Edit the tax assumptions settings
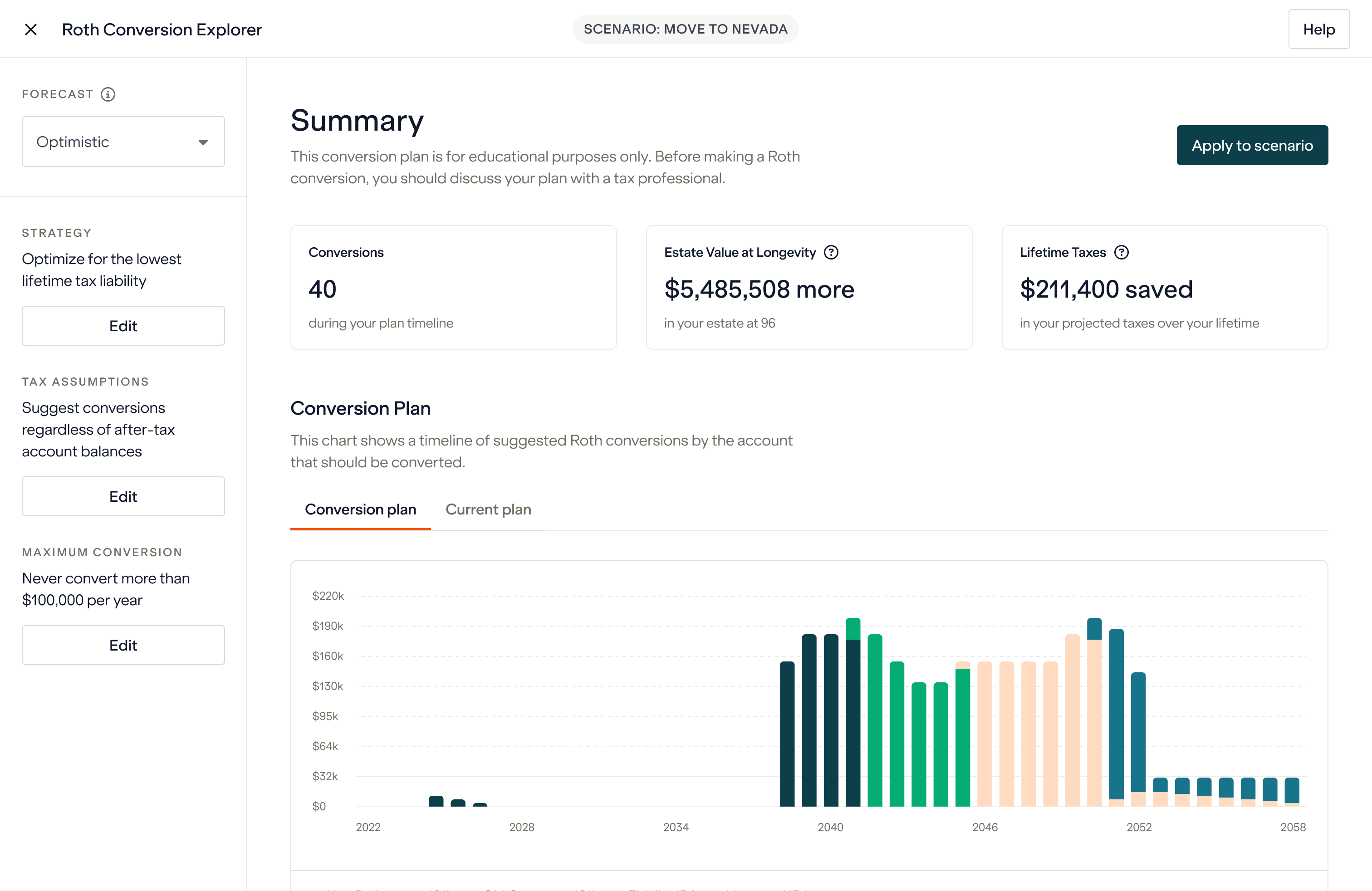Viewport: 1372px width, 891px height. pos(123,496)
